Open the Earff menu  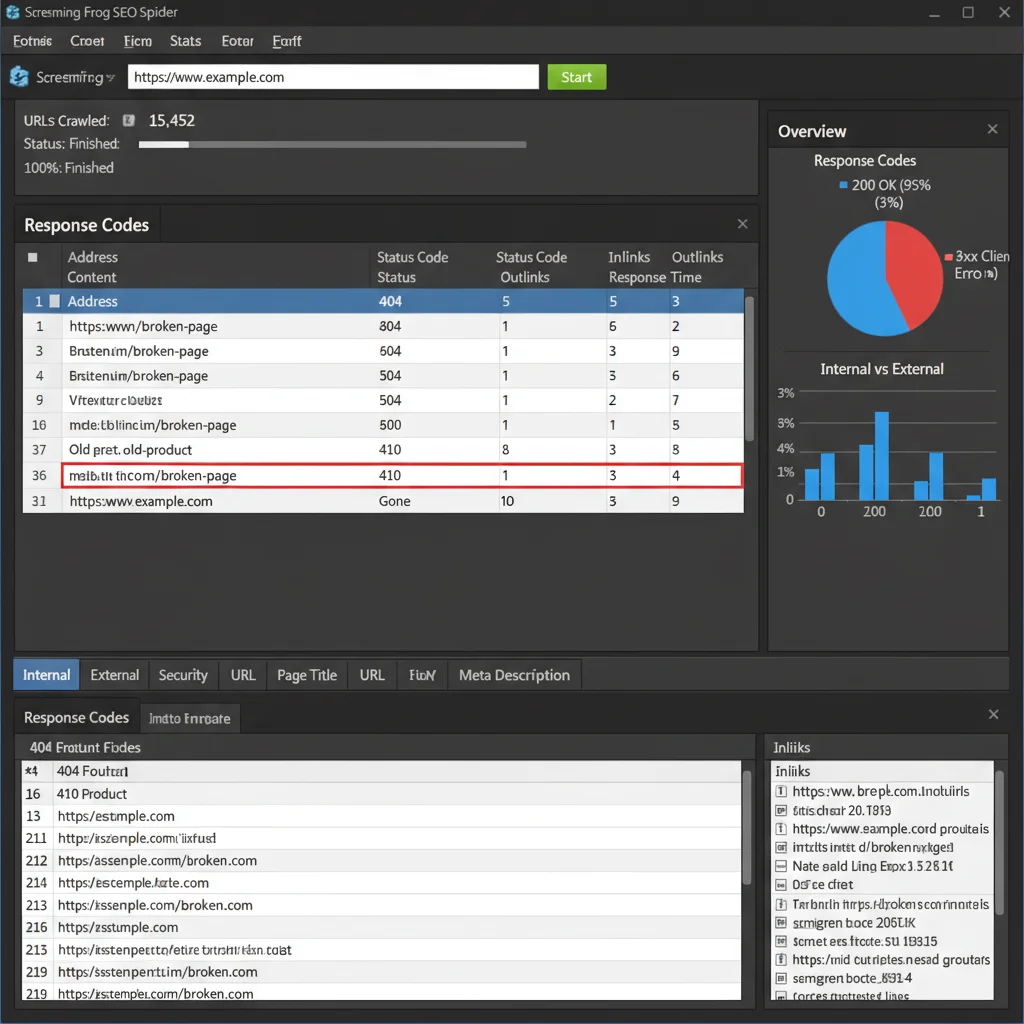(x=287, y=41)
